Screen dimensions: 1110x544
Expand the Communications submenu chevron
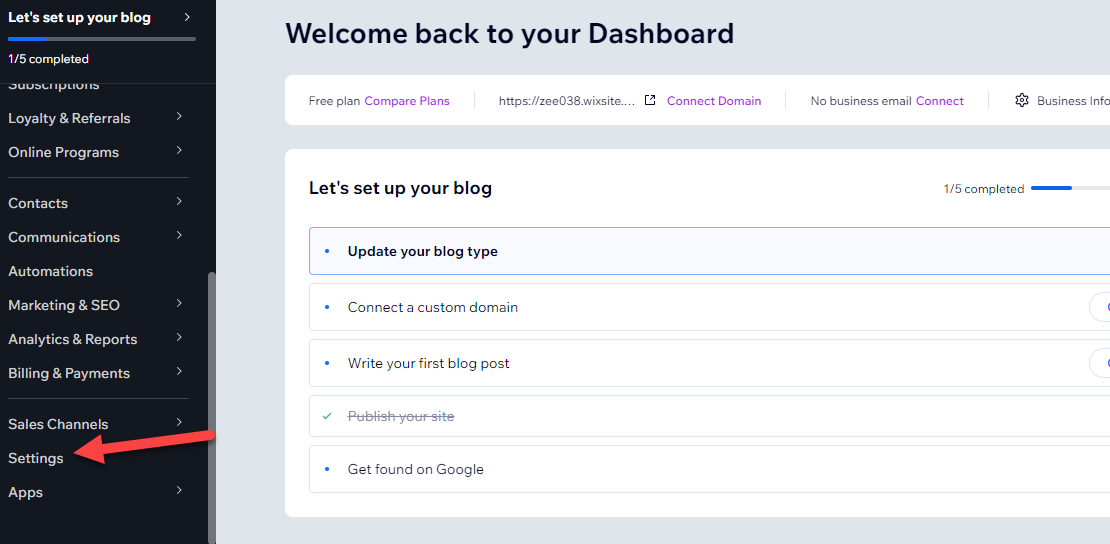[x=180, y=235]
